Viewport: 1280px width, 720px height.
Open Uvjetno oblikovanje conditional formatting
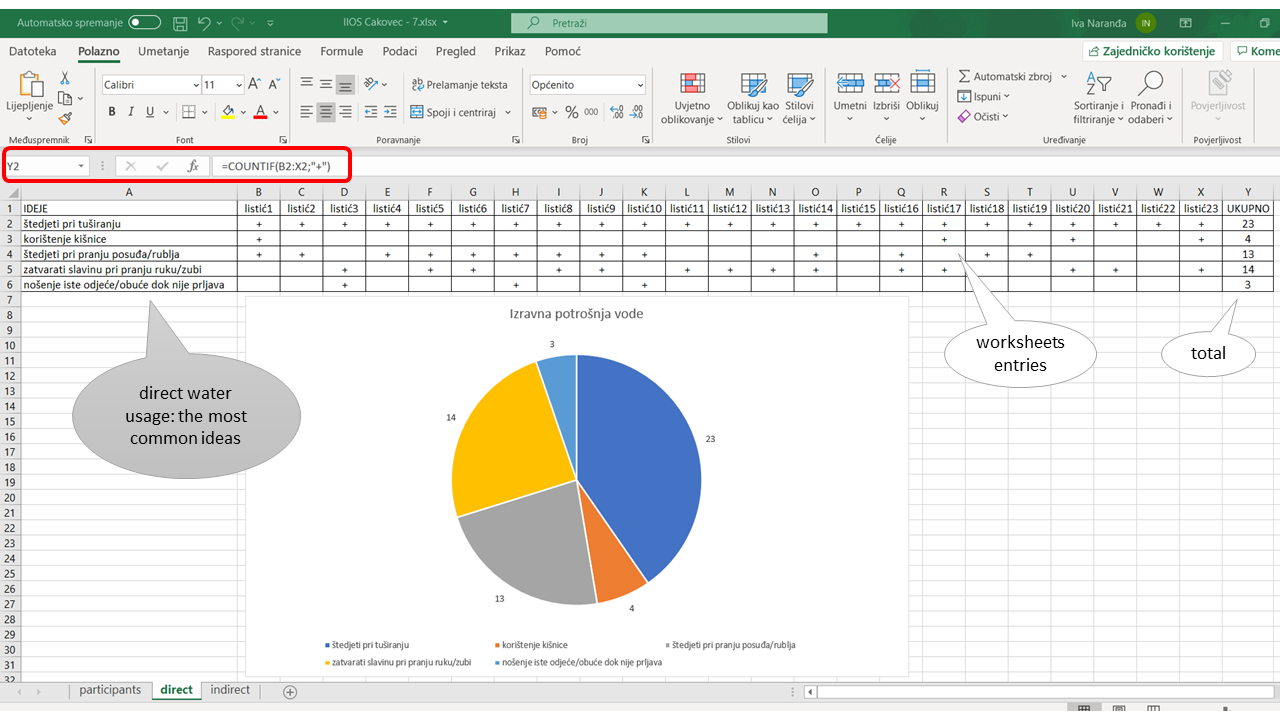[692, 98]
